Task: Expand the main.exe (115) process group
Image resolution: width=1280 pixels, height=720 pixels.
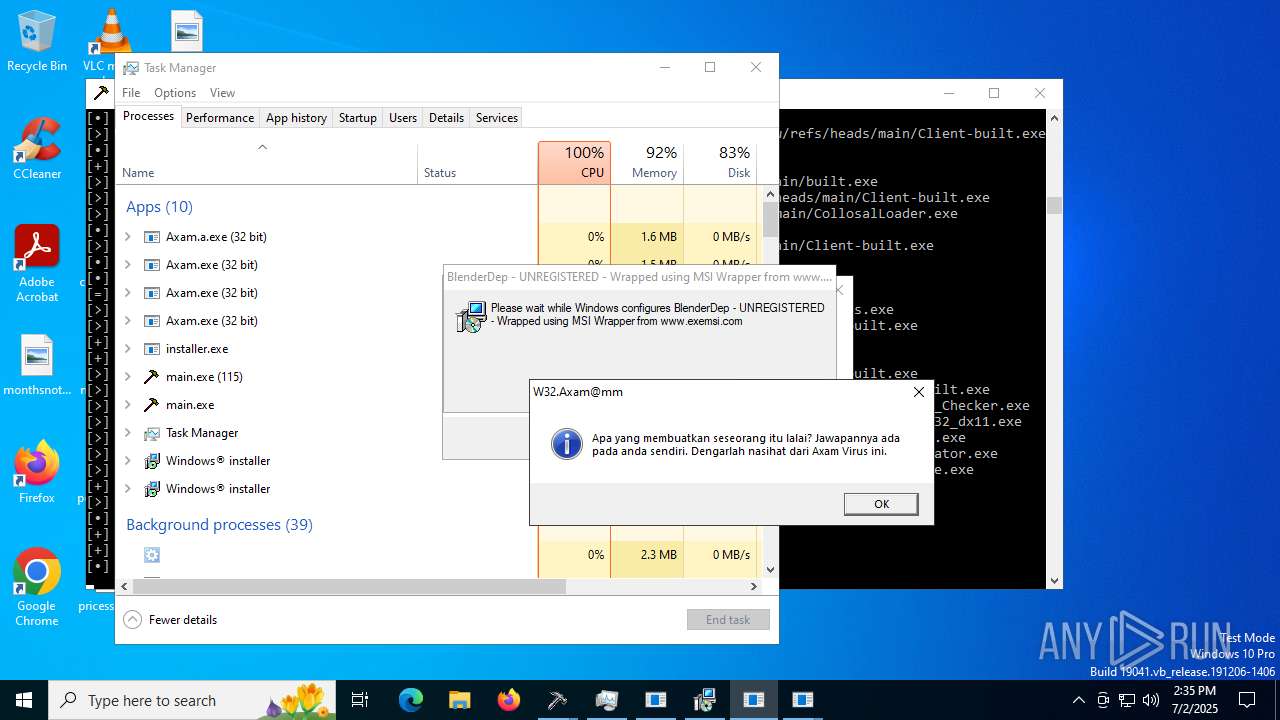Action: (127, 377)
